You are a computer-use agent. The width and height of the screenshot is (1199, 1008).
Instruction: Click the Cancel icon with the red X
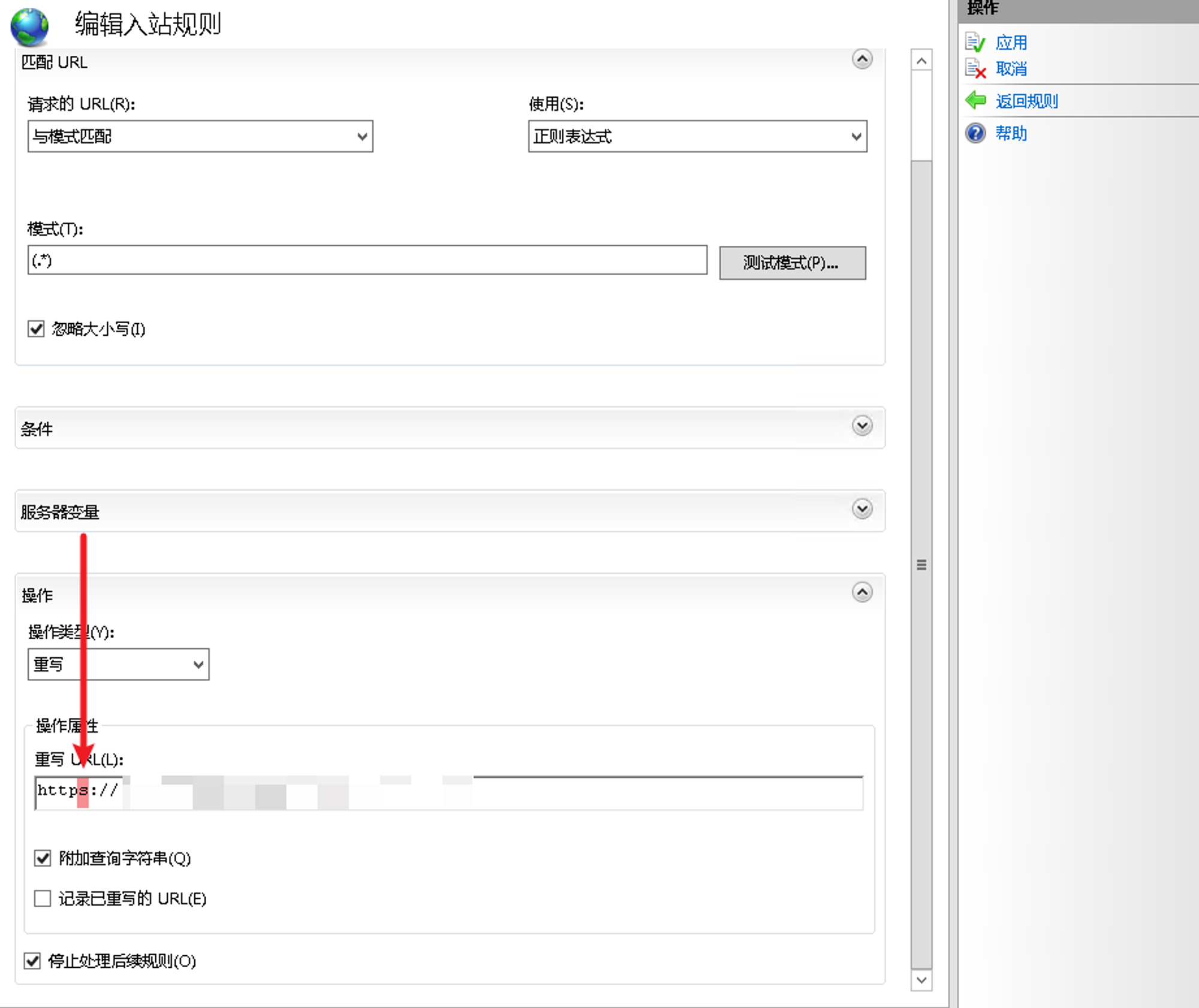click(x=975, y=69)
